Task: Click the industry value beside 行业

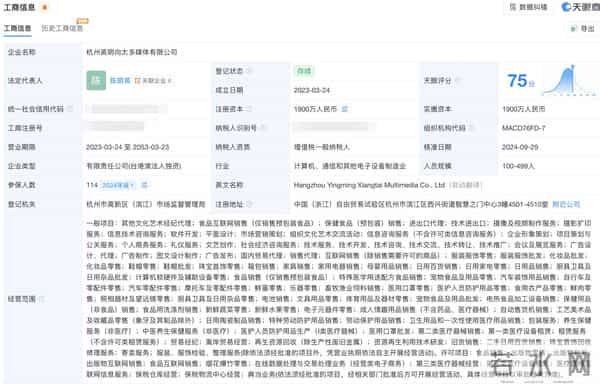Action: point(350,166)
